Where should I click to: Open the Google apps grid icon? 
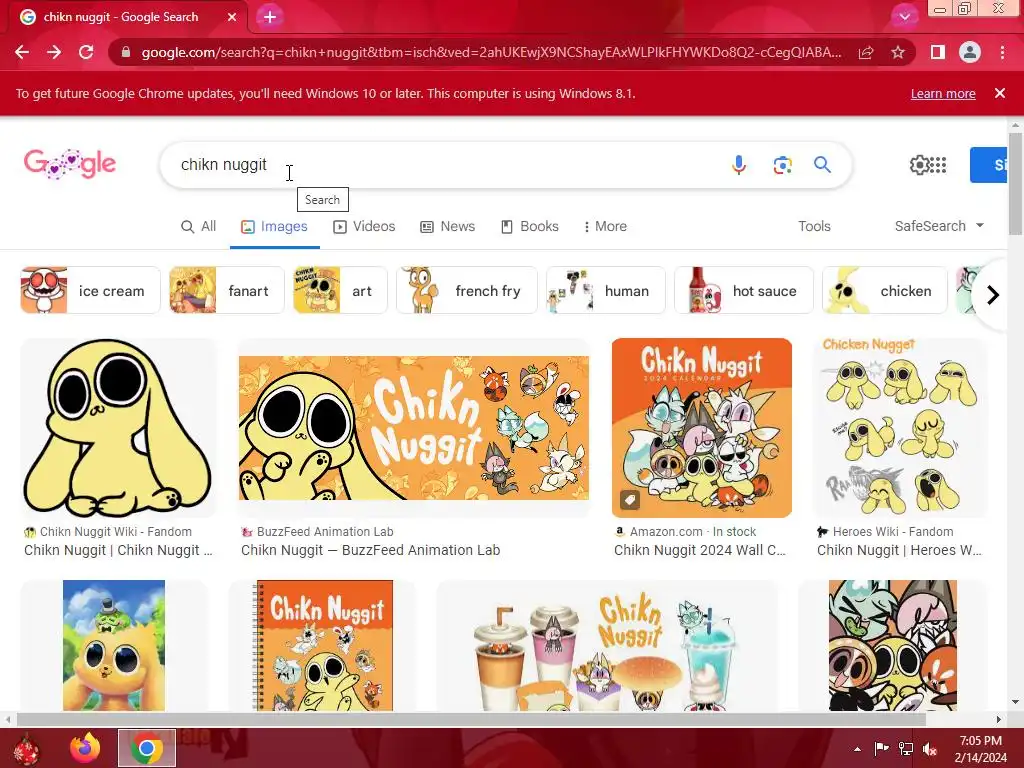click(938, 165)
